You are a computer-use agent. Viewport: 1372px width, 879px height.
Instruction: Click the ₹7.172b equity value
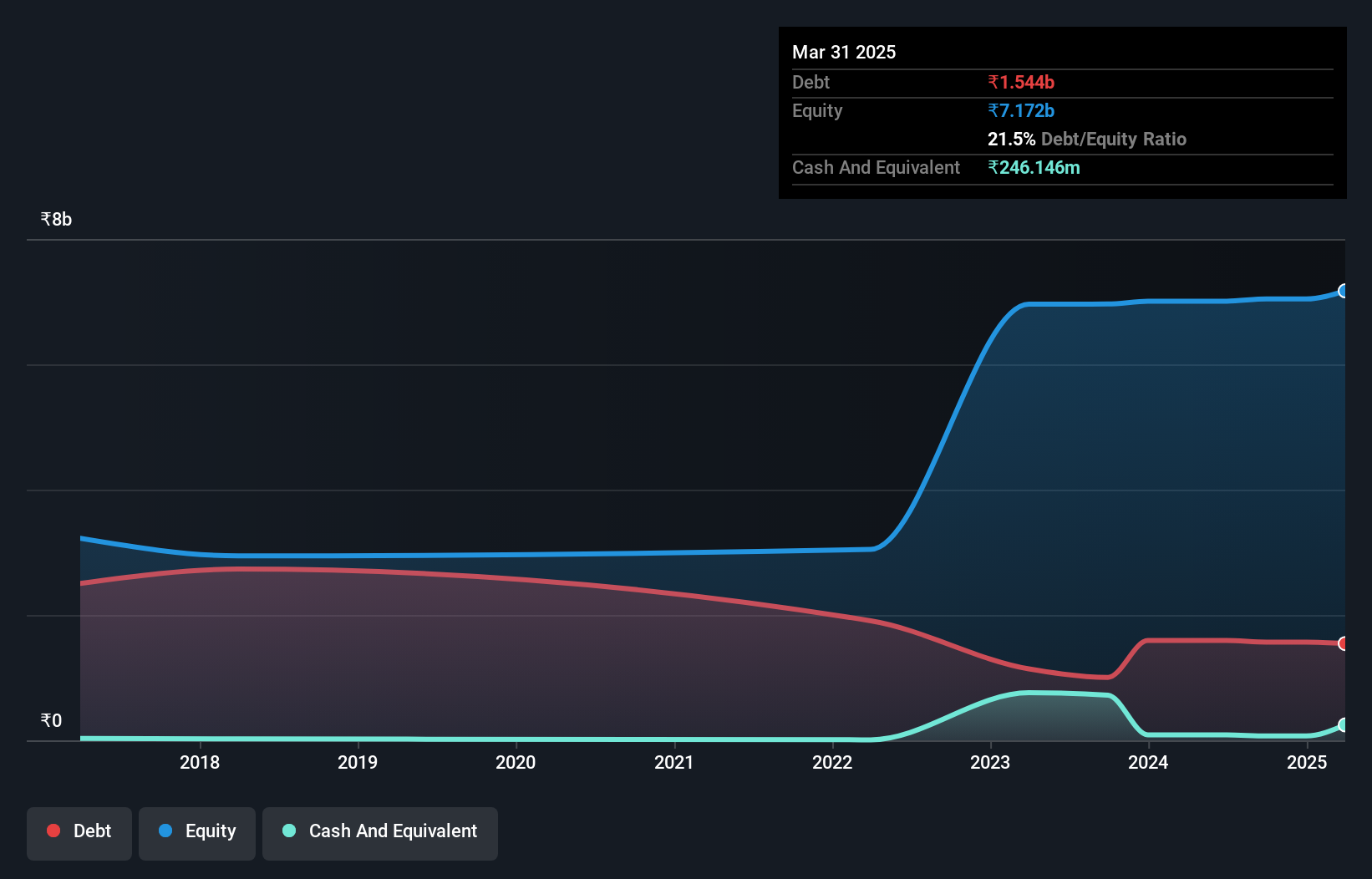(x=1021, y=110)
